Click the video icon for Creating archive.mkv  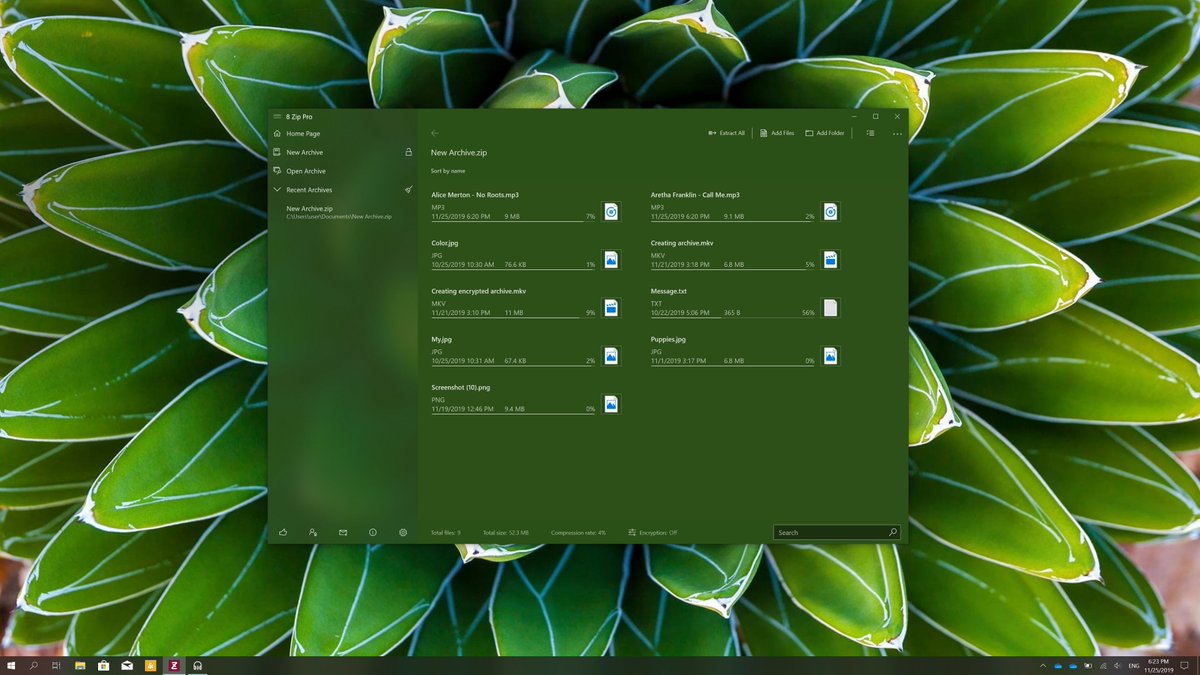click(830, 259)
